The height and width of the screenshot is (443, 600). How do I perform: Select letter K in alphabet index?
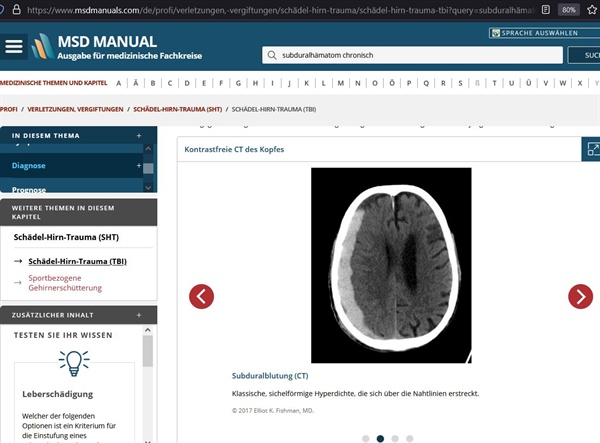[307, 83]
